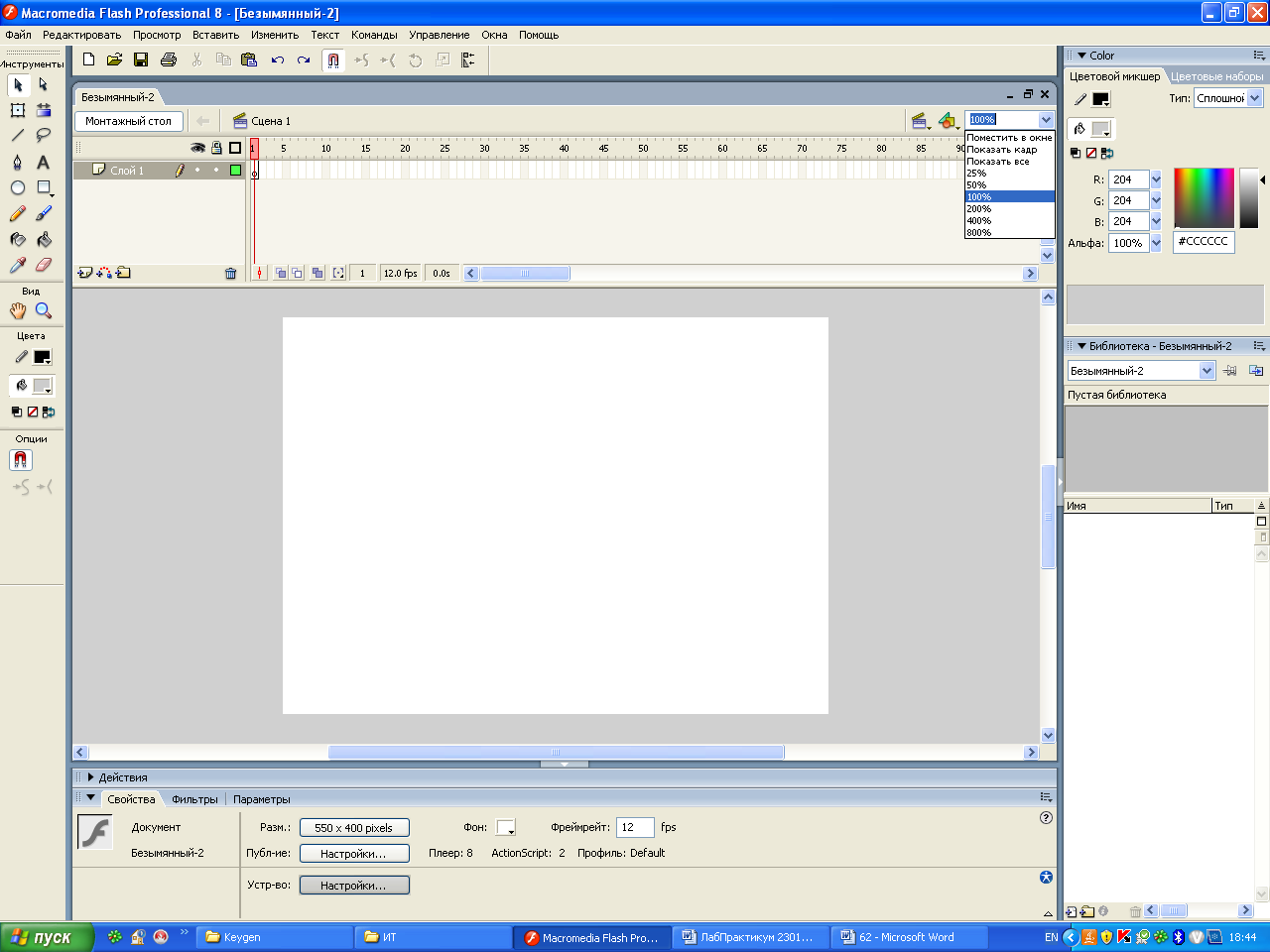Open the Изменить menu
The width and height of the screenshot is (1270, 952).
click(275, 35)
